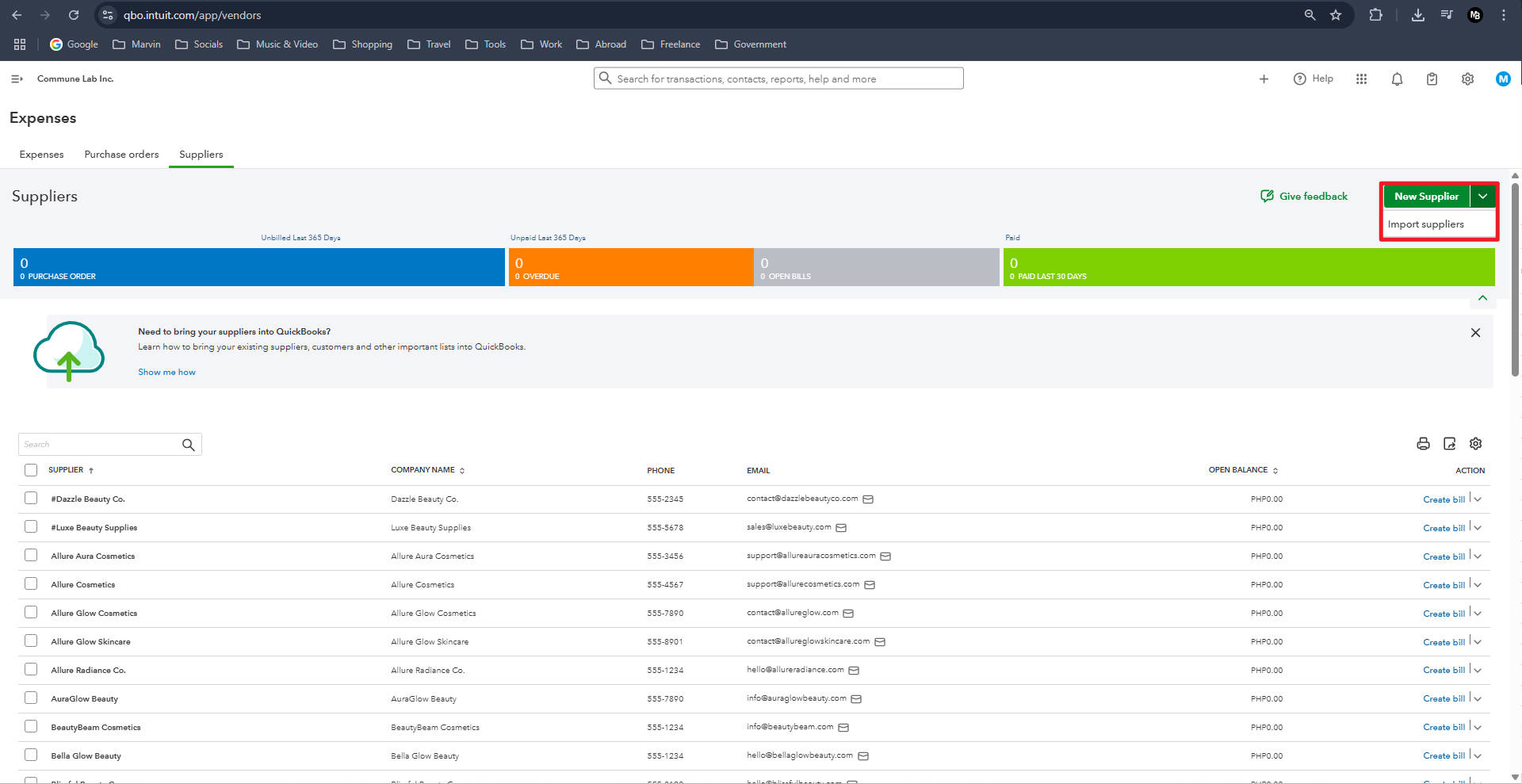Click the browser back arrow
1522x784 pixels.
pyautogui.click(x=17, y=15)
